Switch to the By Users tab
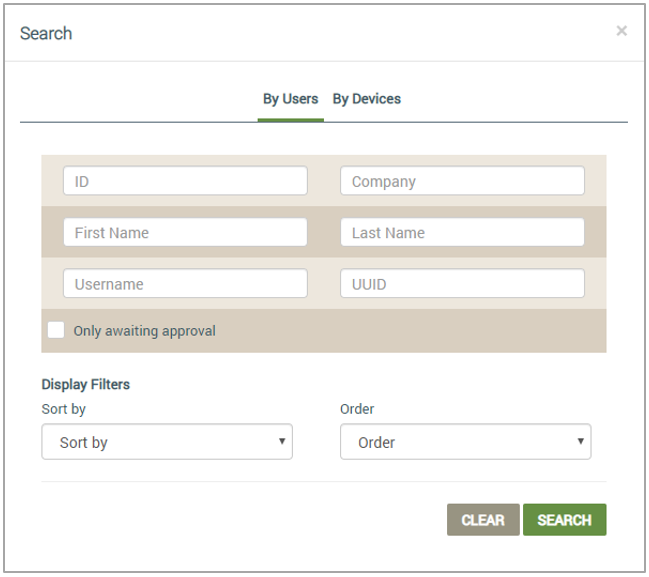Screen dimensions: 649x577 291,99
